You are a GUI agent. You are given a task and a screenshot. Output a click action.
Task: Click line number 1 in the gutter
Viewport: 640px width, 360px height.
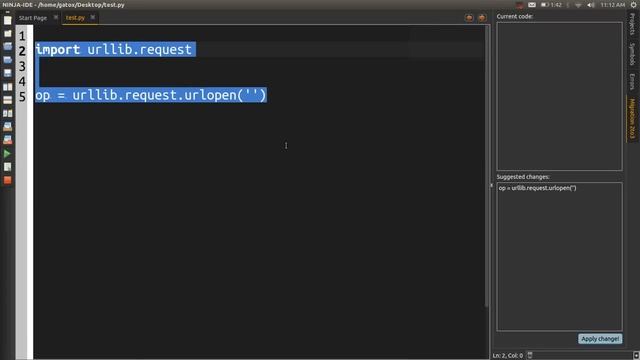pos(22,36)
